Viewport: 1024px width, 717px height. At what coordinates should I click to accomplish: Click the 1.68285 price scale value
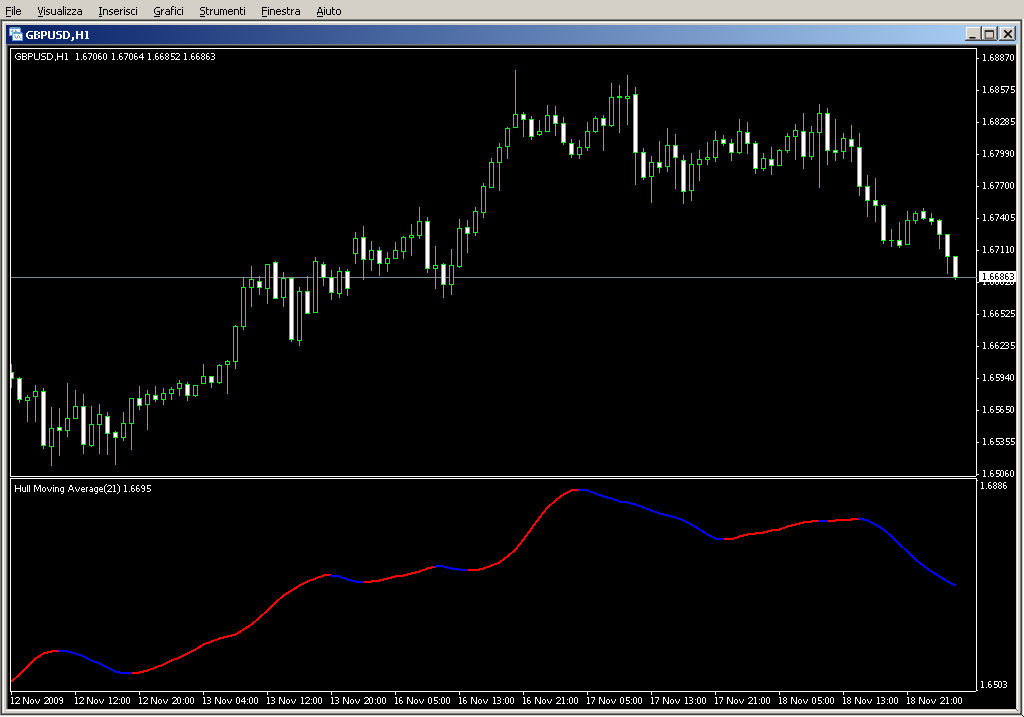click(998, 121)
